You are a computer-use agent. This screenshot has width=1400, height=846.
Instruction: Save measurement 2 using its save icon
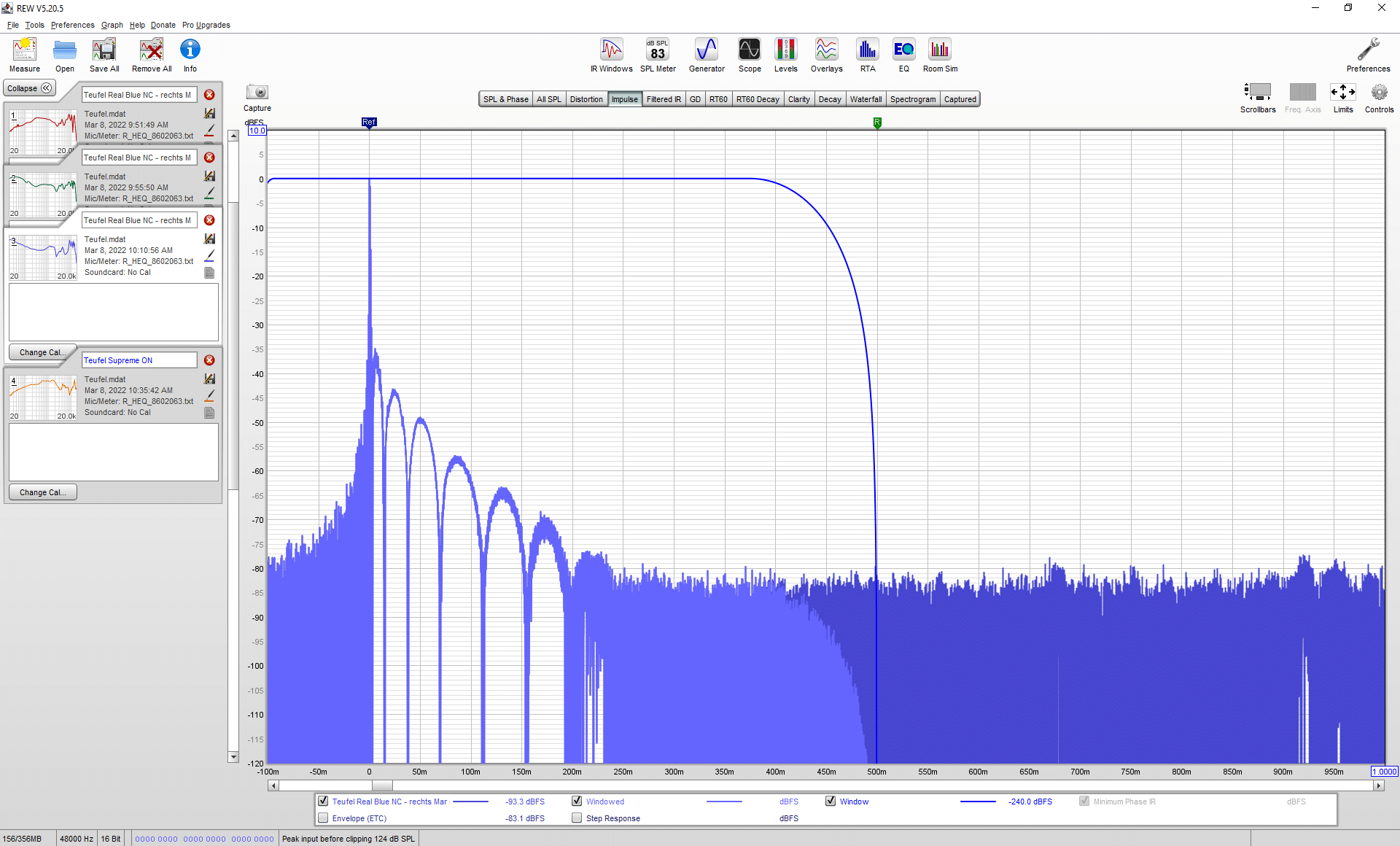[x=209, y=176]
